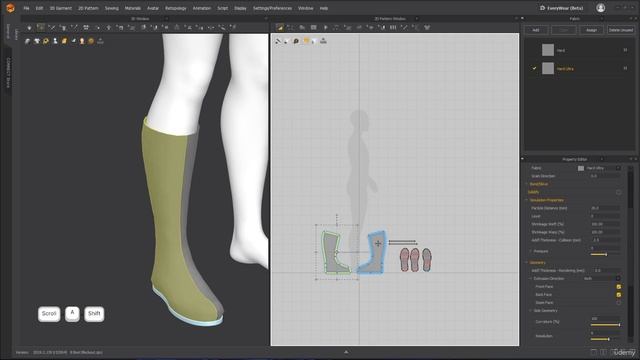The width and height of the screenshot is (640, 360).
Task: Open the Avatar menu
Action: [153, 8]
